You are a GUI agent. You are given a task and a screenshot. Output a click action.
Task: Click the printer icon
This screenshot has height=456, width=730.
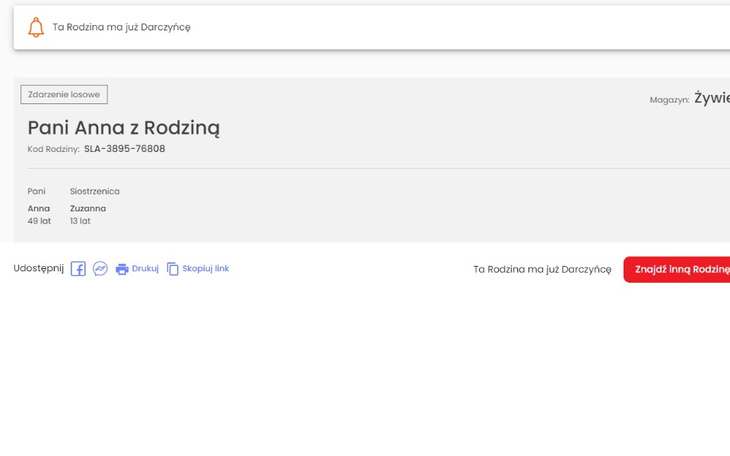122,269
